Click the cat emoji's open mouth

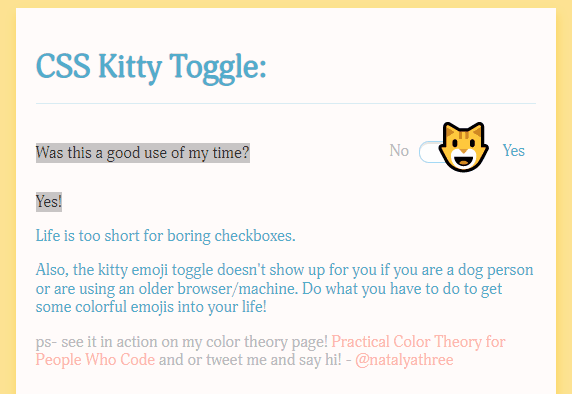(x=463, y=160)
